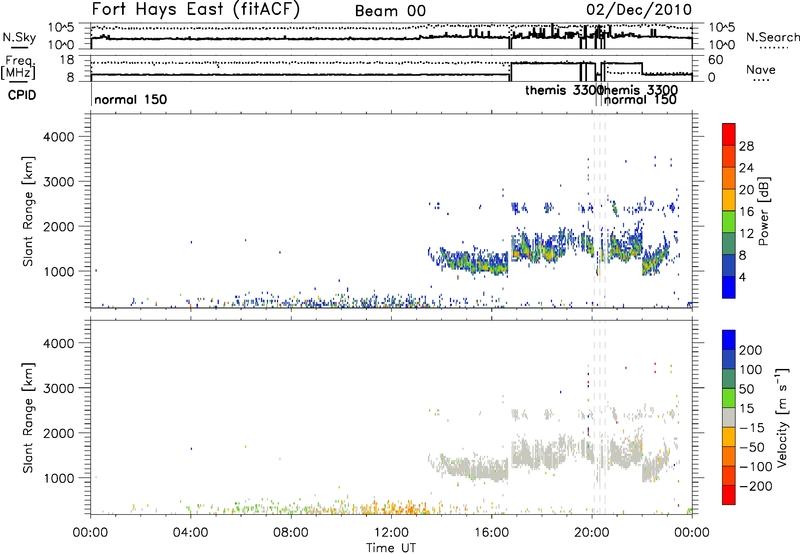Click the '16:00' time axis tick label
Screen dimensions: 800x554
[491, 533]
